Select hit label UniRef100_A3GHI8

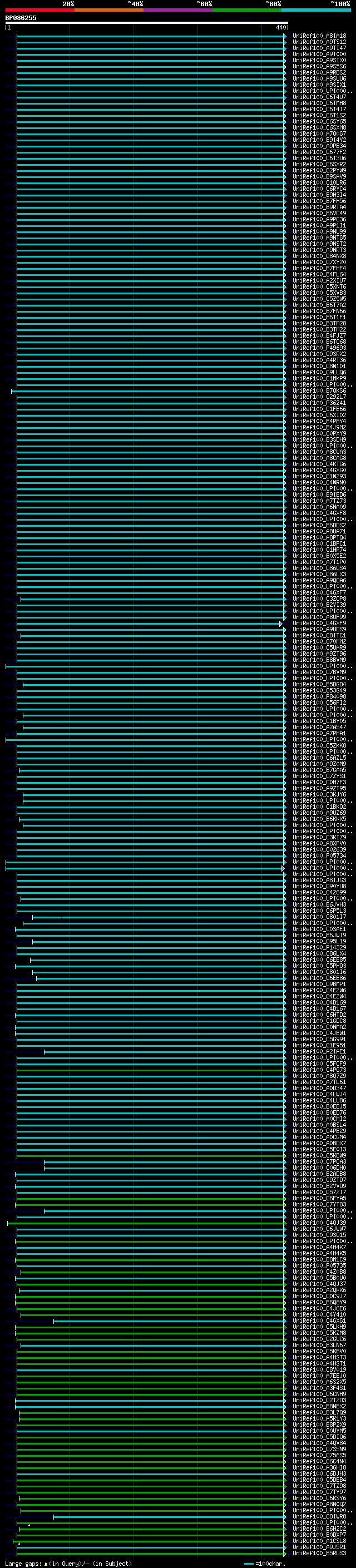click(x=319, y=1467)
